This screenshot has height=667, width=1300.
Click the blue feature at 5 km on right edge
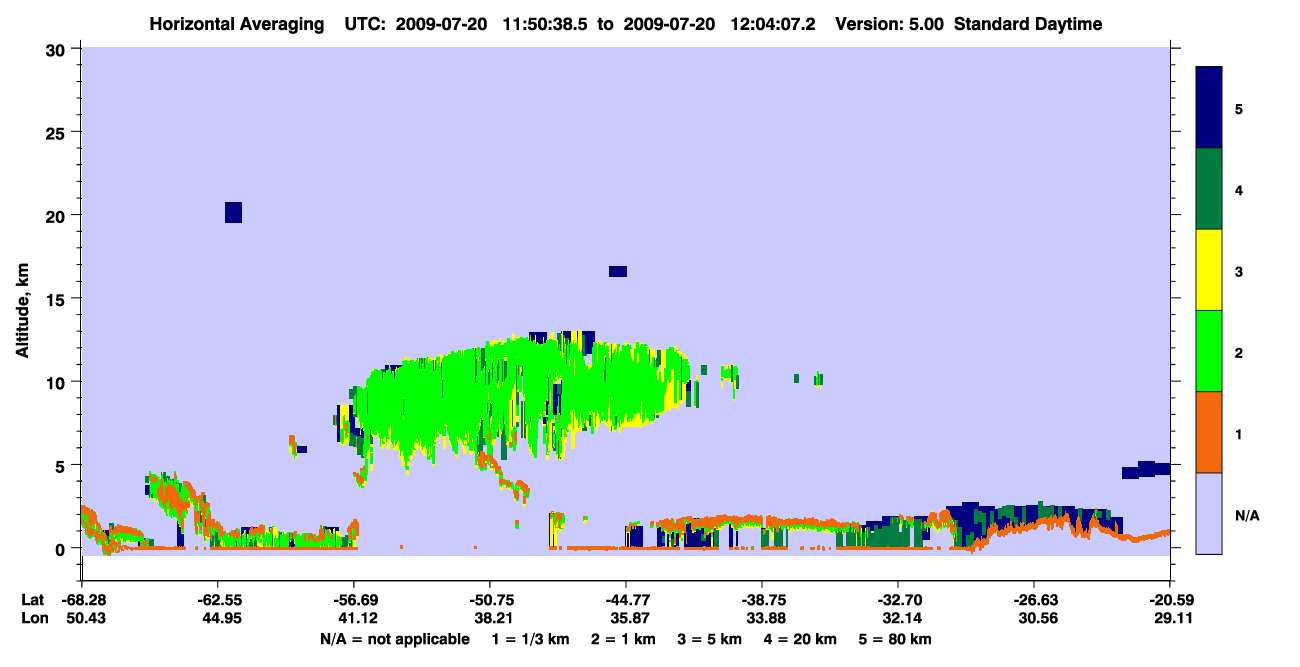[x=1146, y=469]
